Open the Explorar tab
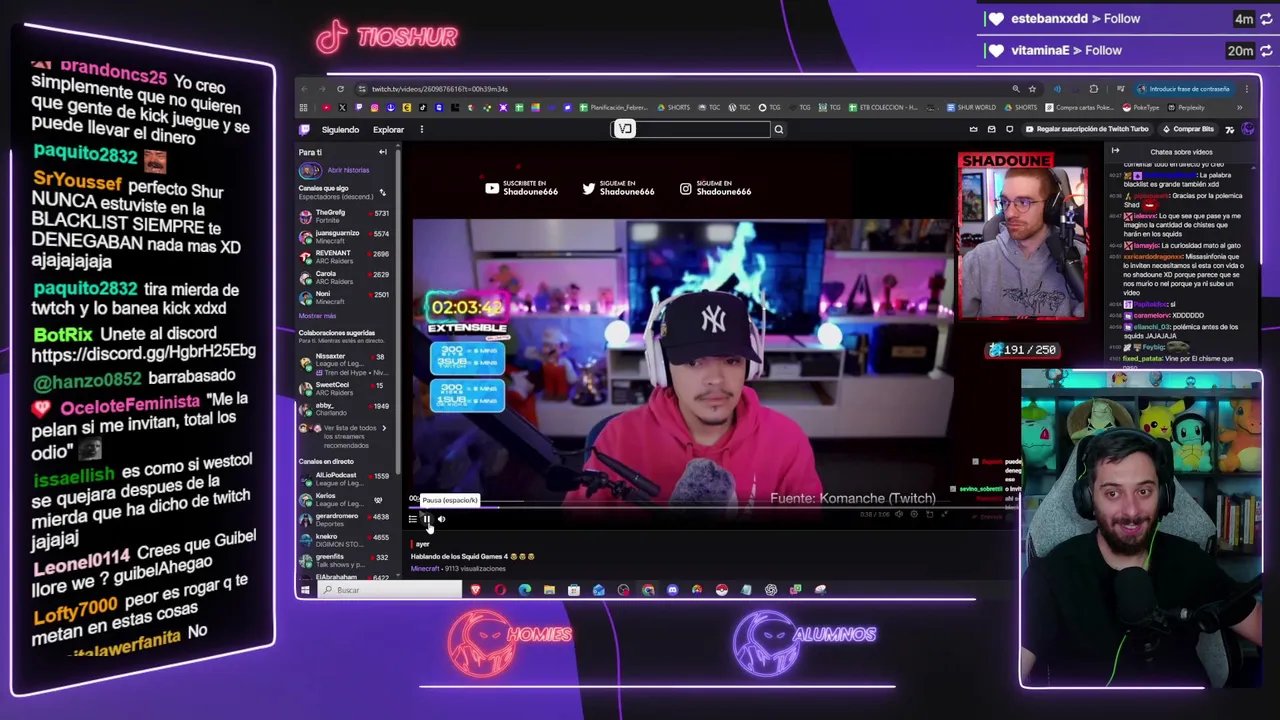 click(388, 129)
